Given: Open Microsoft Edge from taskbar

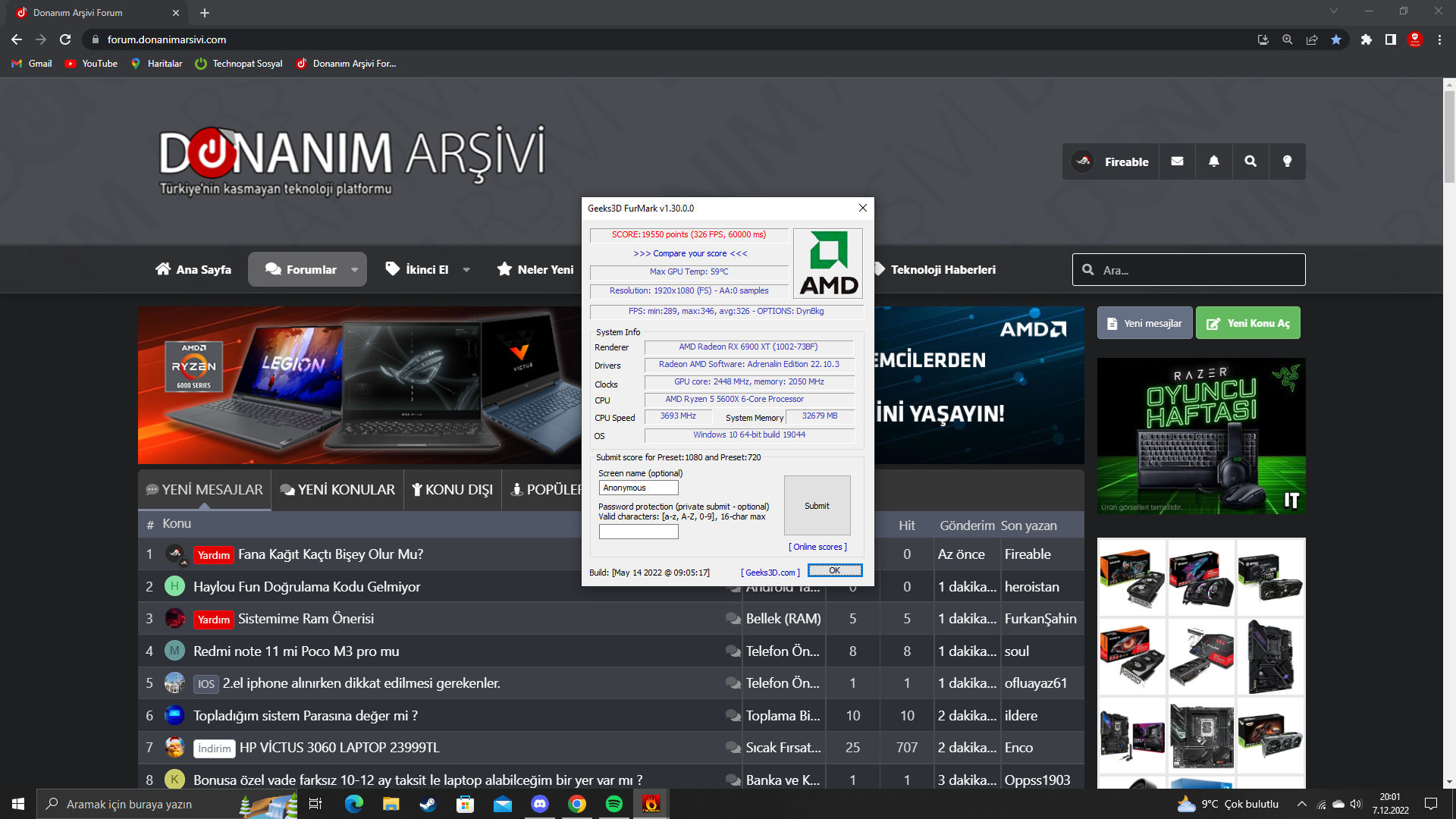Looking at the screenshot, I should coord(354,804).
